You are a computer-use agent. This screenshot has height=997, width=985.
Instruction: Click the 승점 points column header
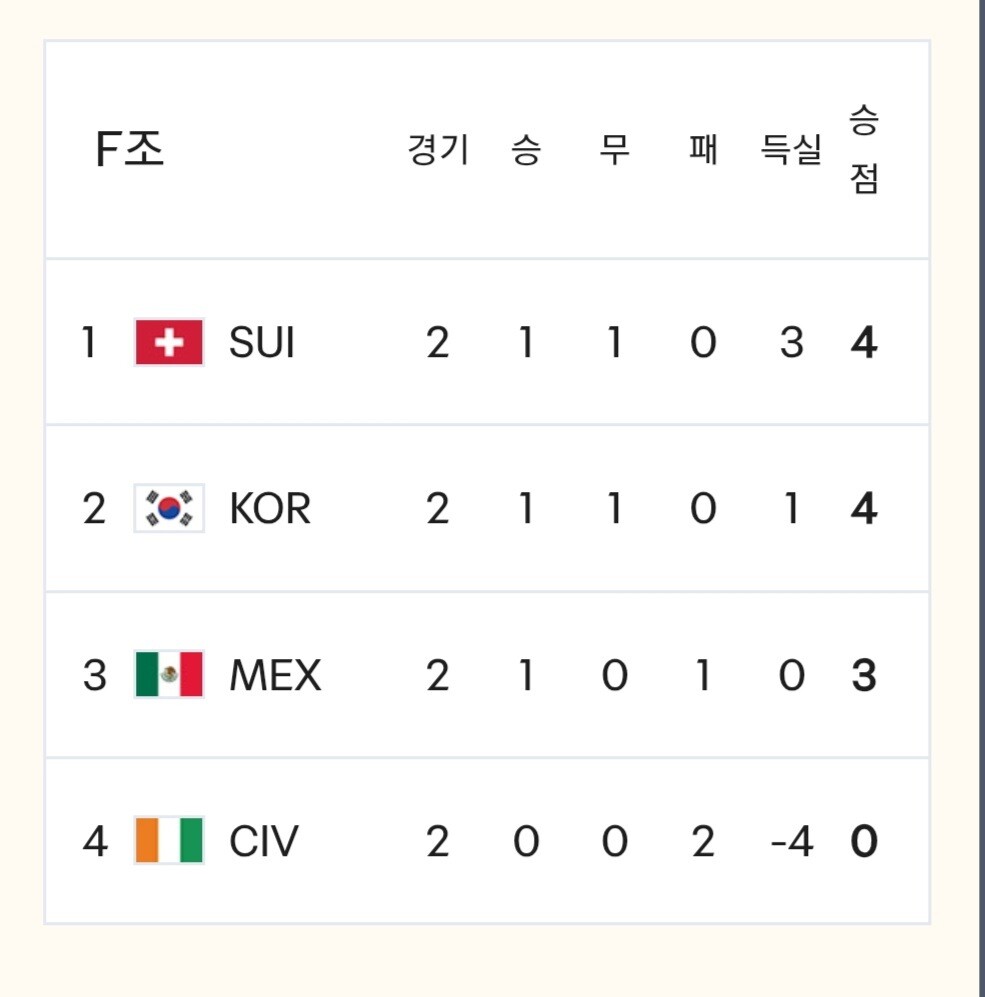point(864,151)
